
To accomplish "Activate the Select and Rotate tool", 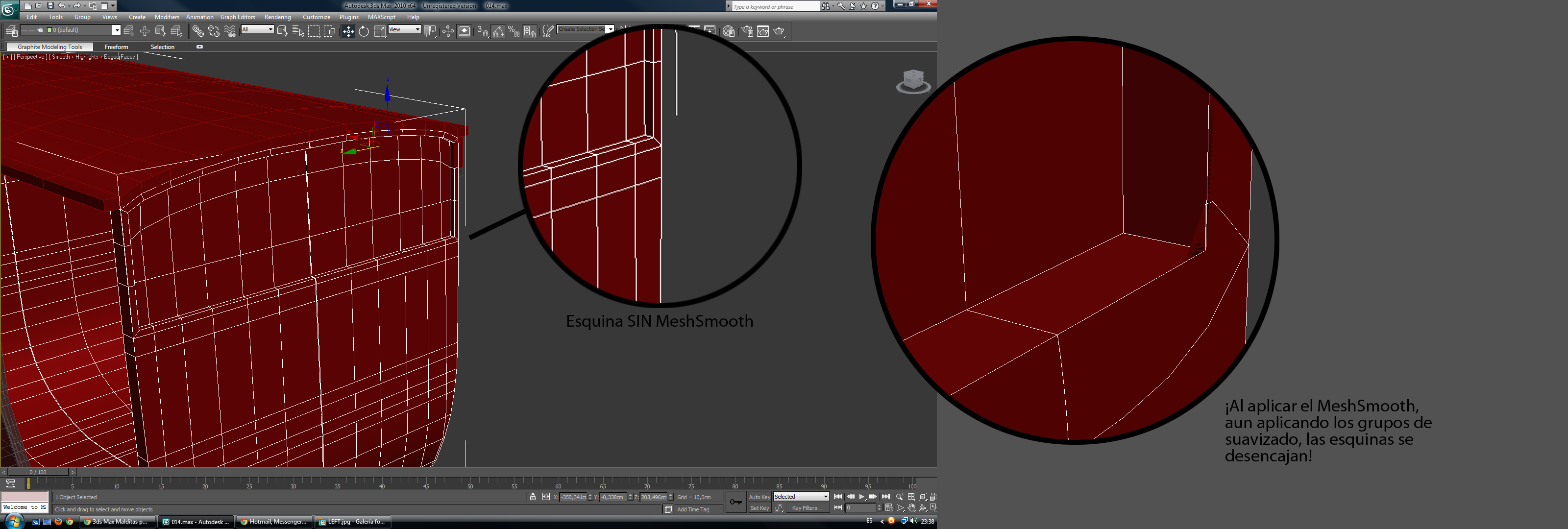I will tap(364, 32).
